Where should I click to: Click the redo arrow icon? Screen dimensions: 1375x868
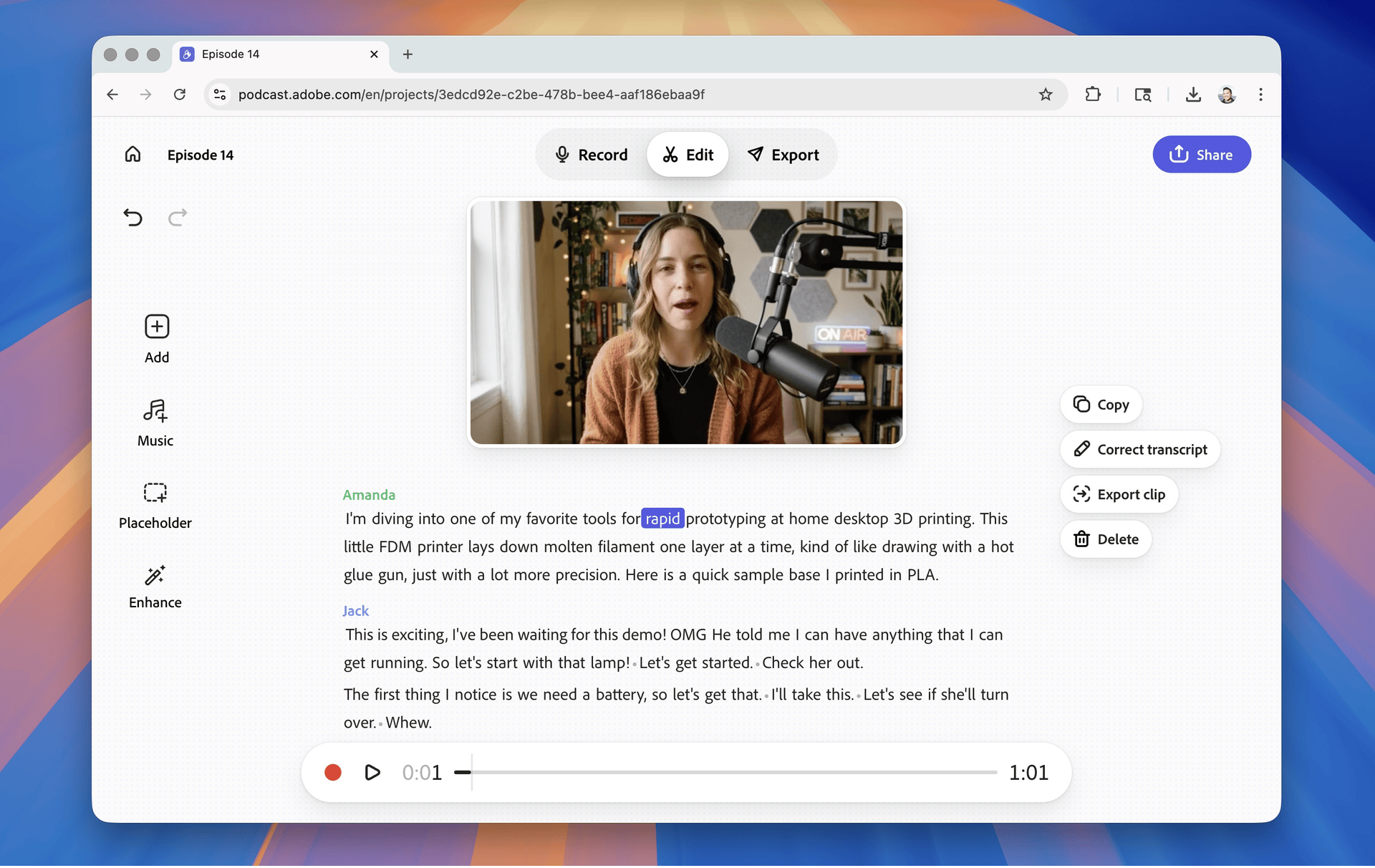(x=178, y=217)
